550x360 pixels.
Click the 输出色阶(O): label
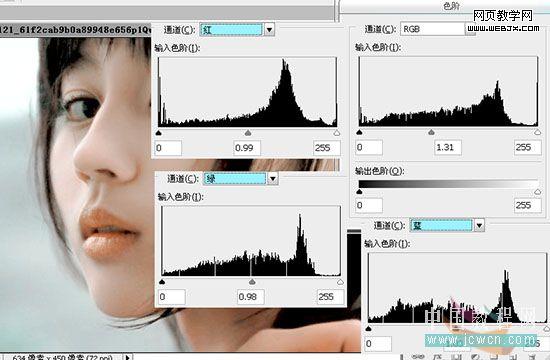pos(380,171)
